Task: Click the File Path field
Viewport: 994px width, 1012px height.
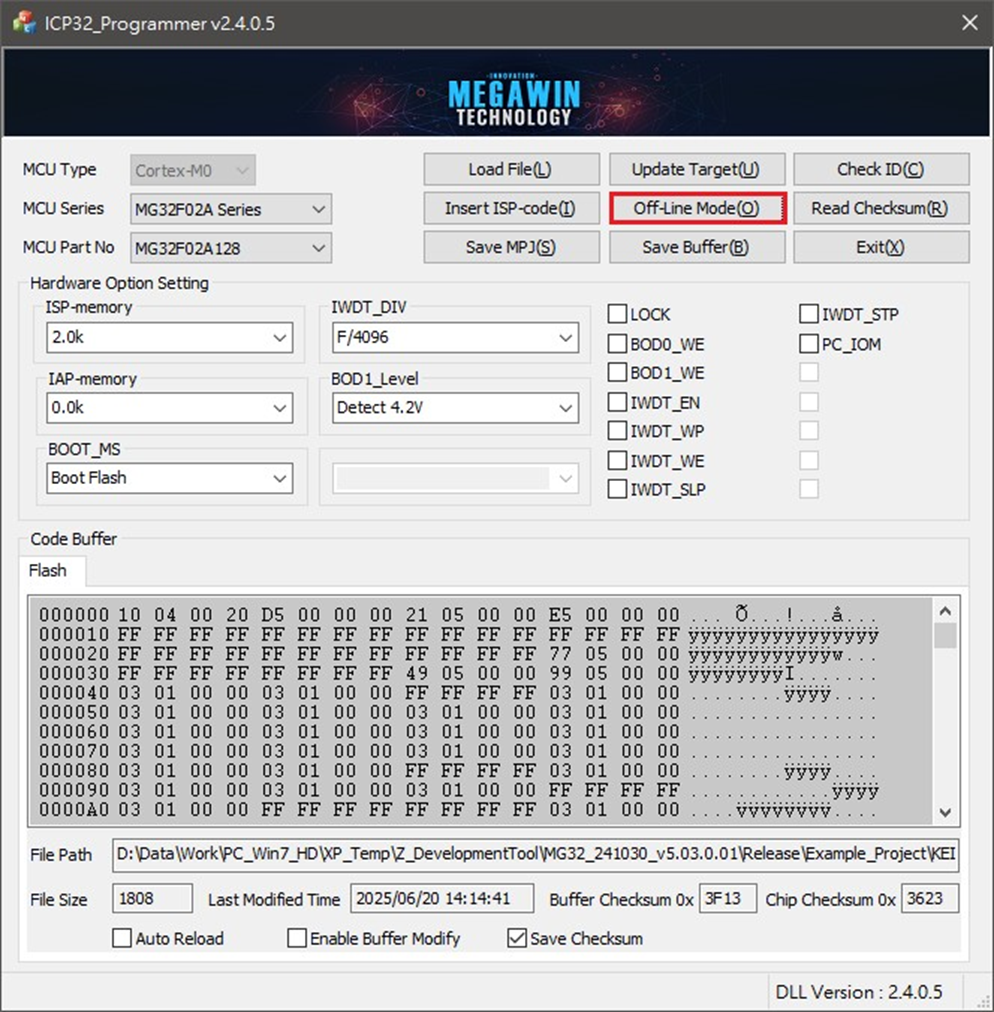Action: 536,855
